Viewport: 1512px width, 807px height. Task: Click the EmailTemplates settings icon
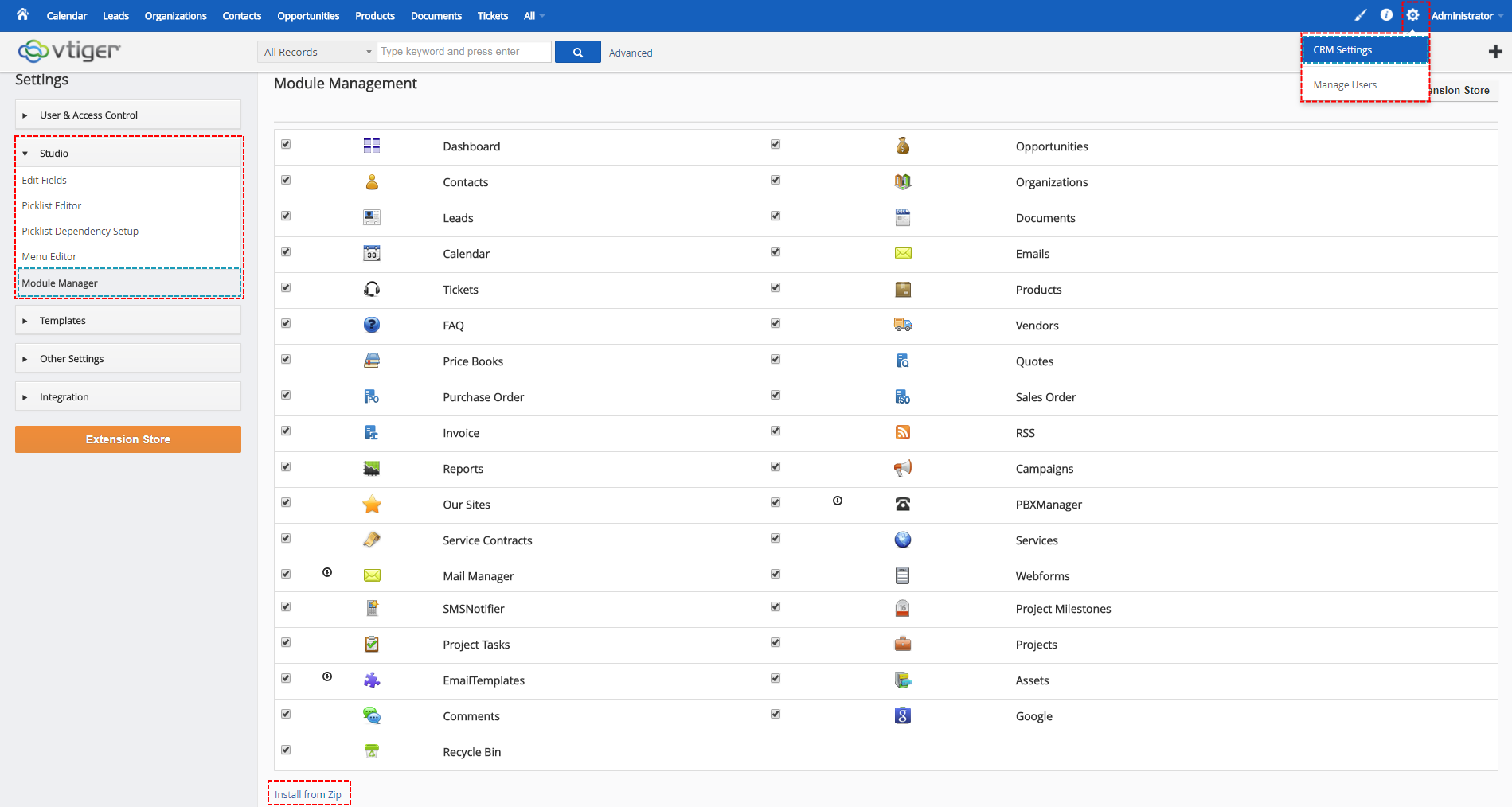coord(327,676)
